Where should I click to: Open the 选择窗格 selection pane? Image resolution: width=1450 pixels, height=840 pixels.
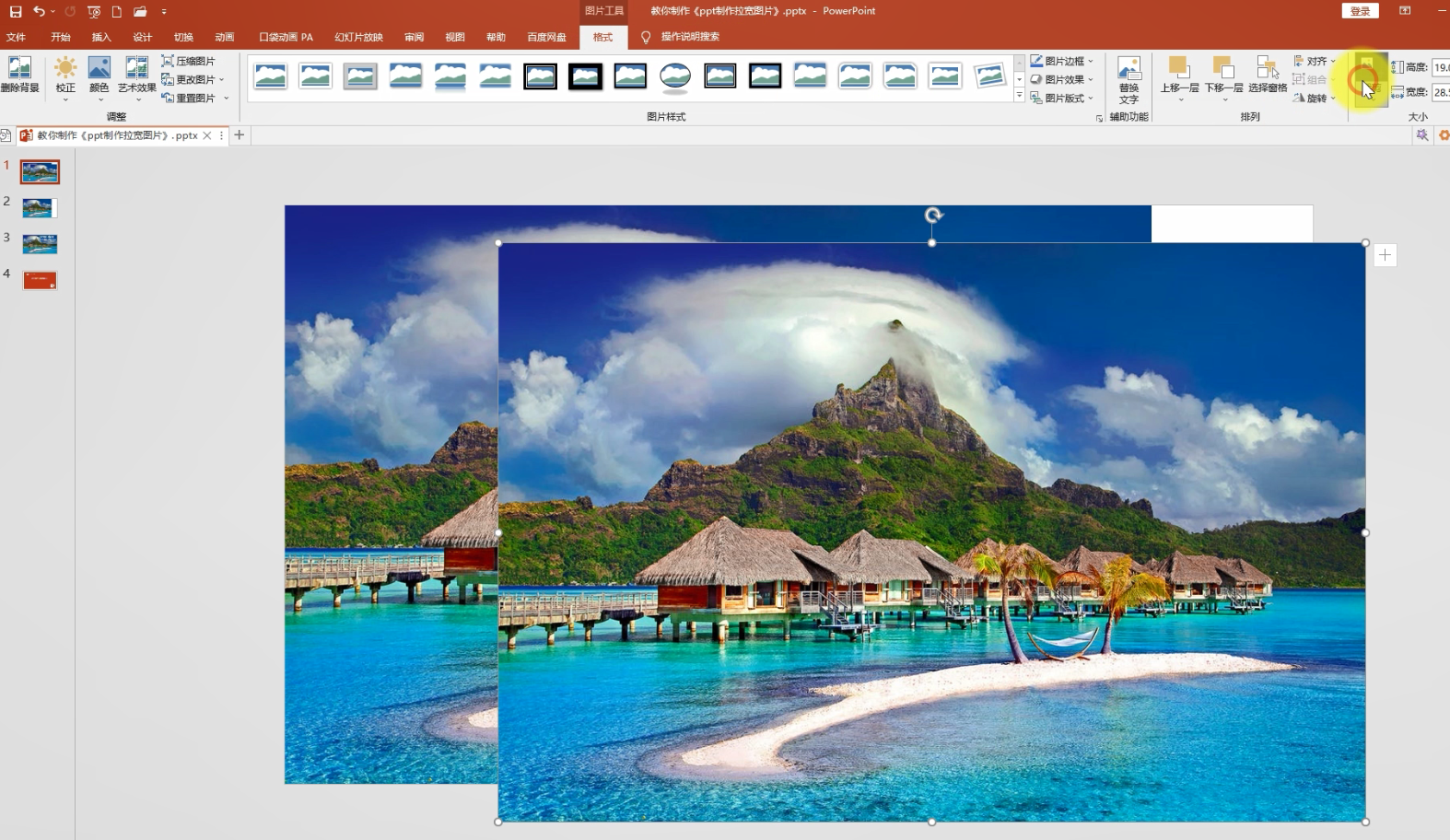point(1268,74)
